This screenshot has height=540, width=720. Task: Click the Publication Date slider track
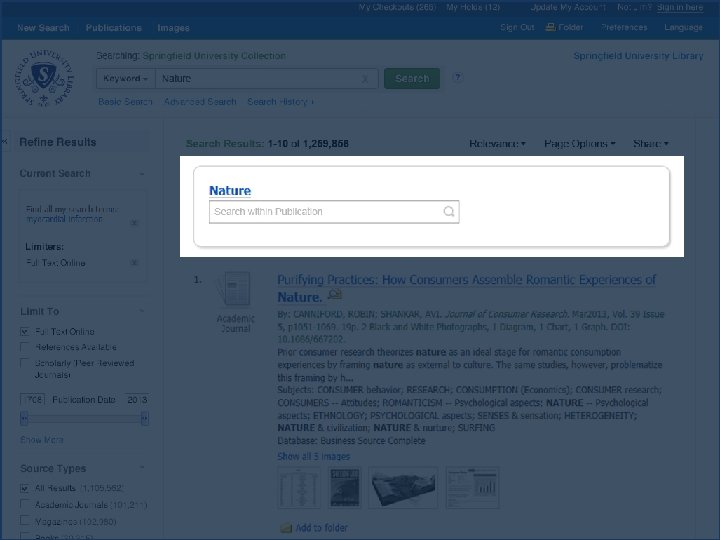tap(84, 418)
